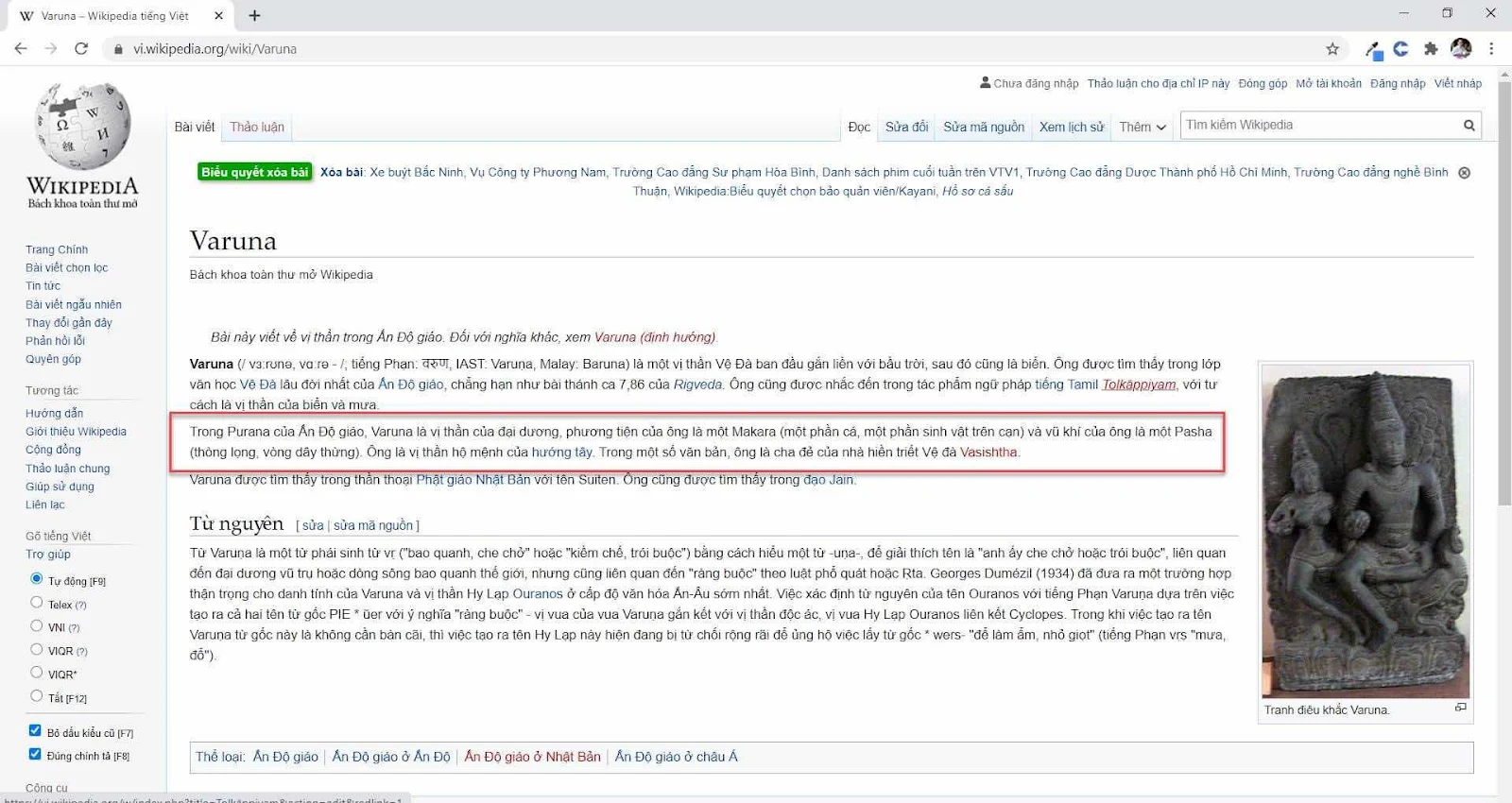This screenshot has width=1512, height=803.
Task: Open the Hồ sơ cá sấu link in notice
Action: click(x=977, y=191)
